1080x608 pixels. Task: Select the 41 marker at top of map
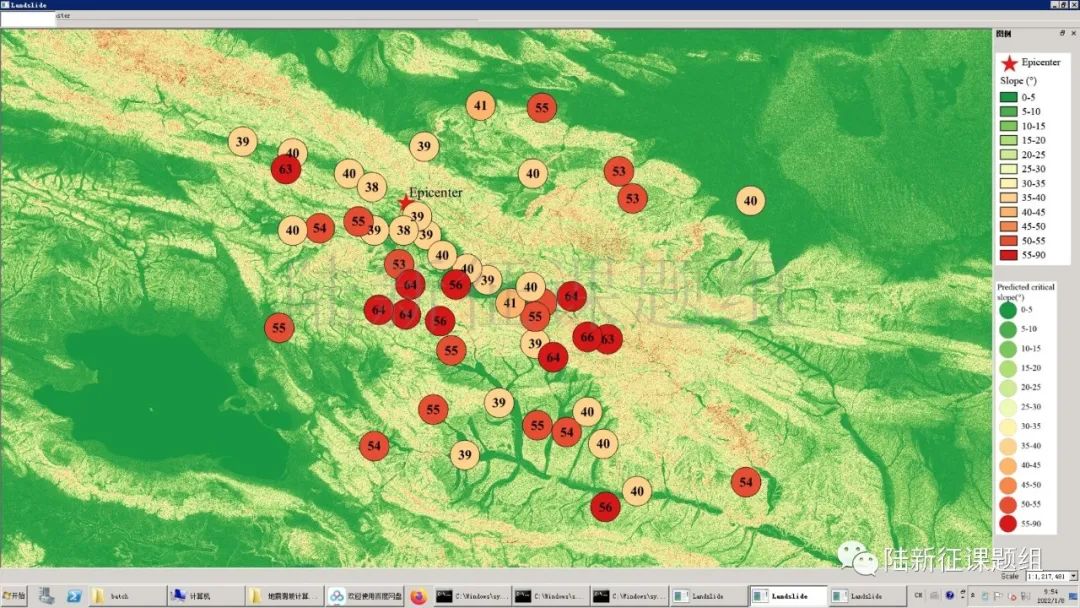coord(481,106)
